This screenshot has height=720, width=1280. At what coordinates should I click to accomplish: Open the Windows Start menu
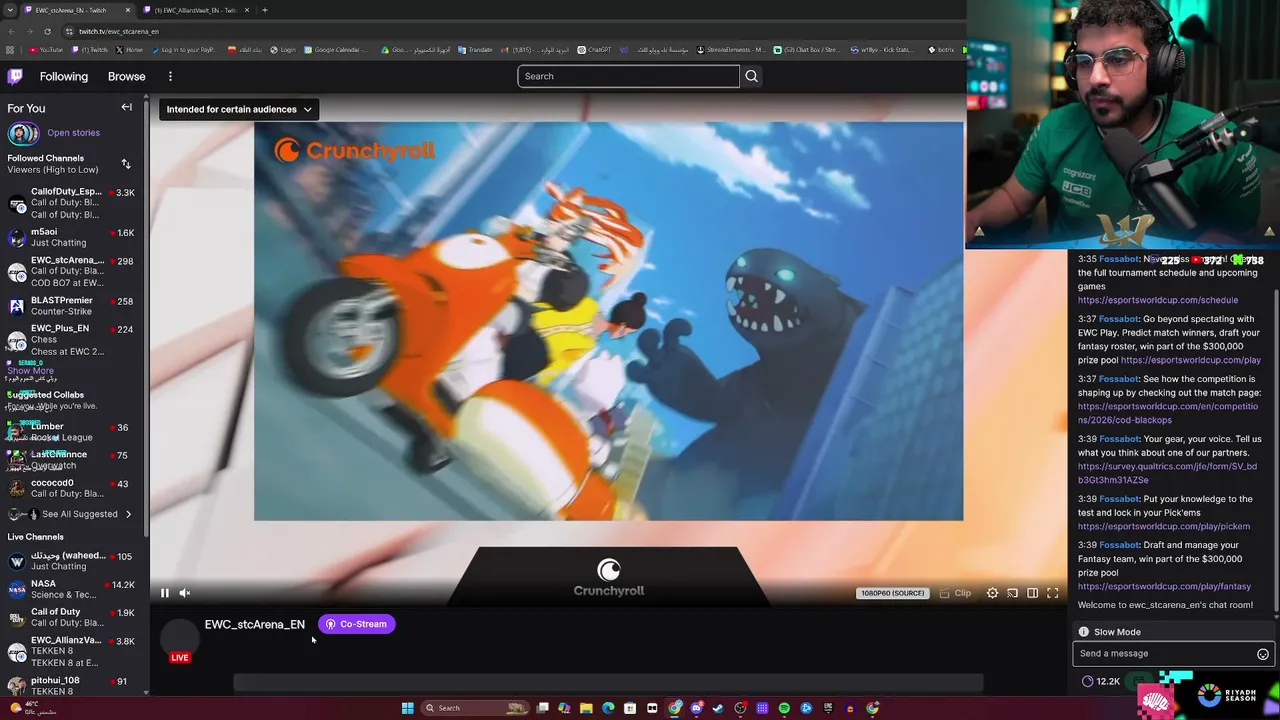[x=407, y=708]
